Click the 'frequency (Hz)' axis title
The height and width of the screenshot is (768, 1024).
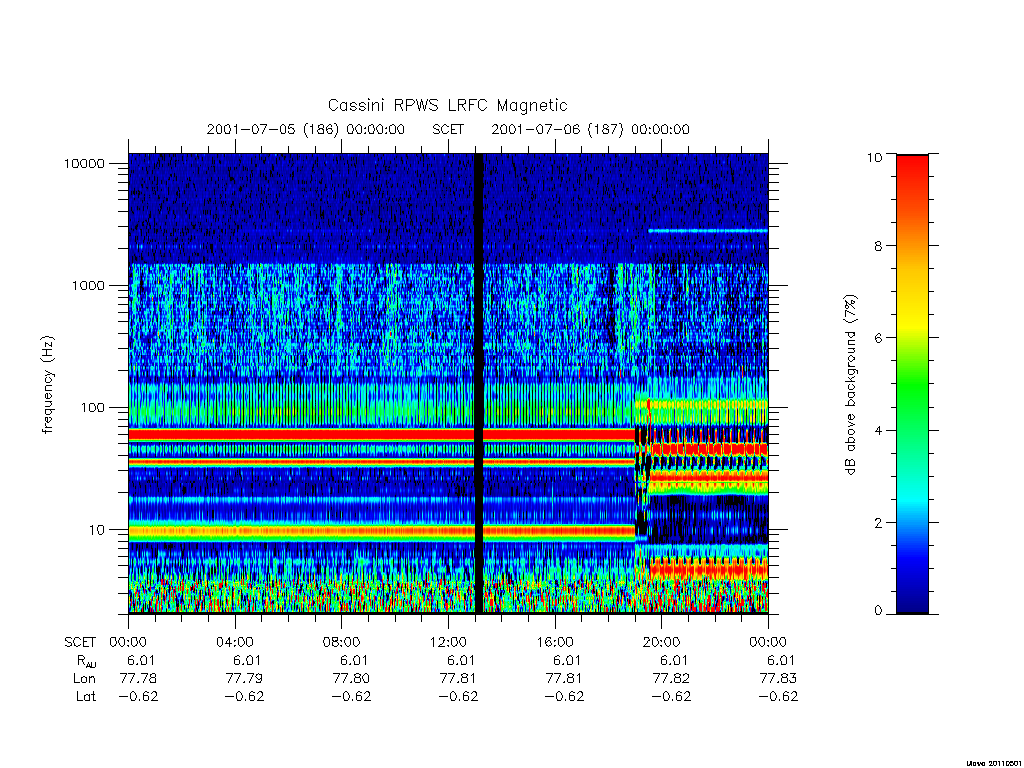point(48,385)
